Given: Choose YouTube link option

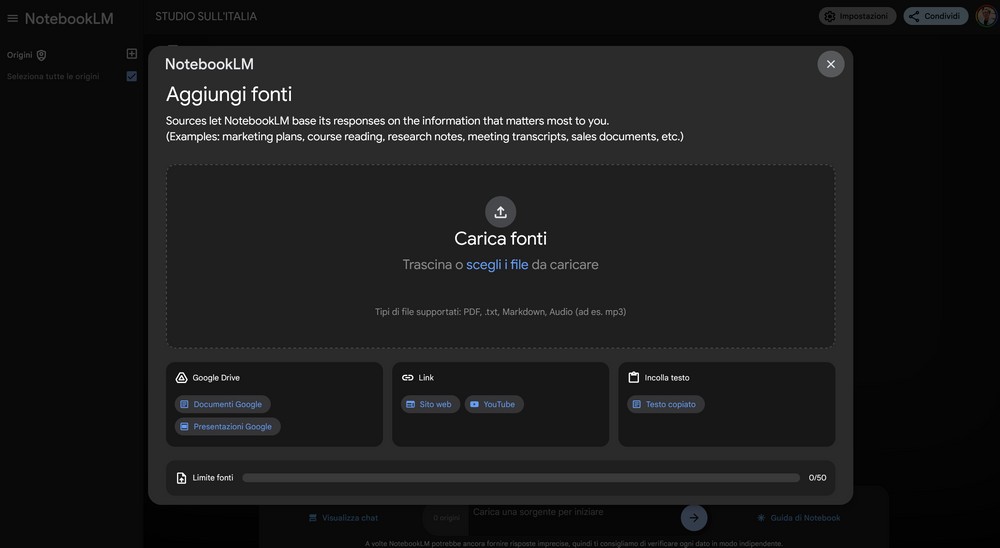Looking at the screenshot, I should pyautogui.click(x=493, y=404).
